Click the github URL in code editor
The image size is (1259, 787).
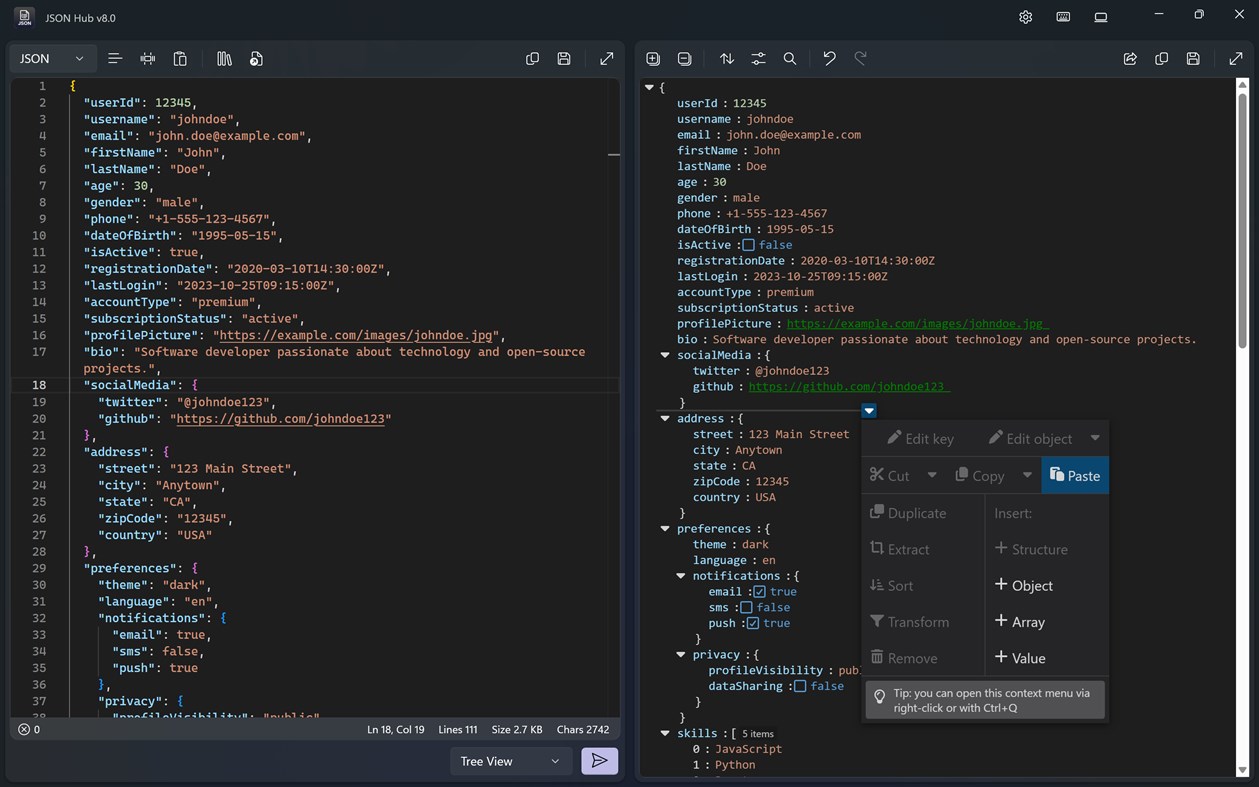(x=280, y=419)
